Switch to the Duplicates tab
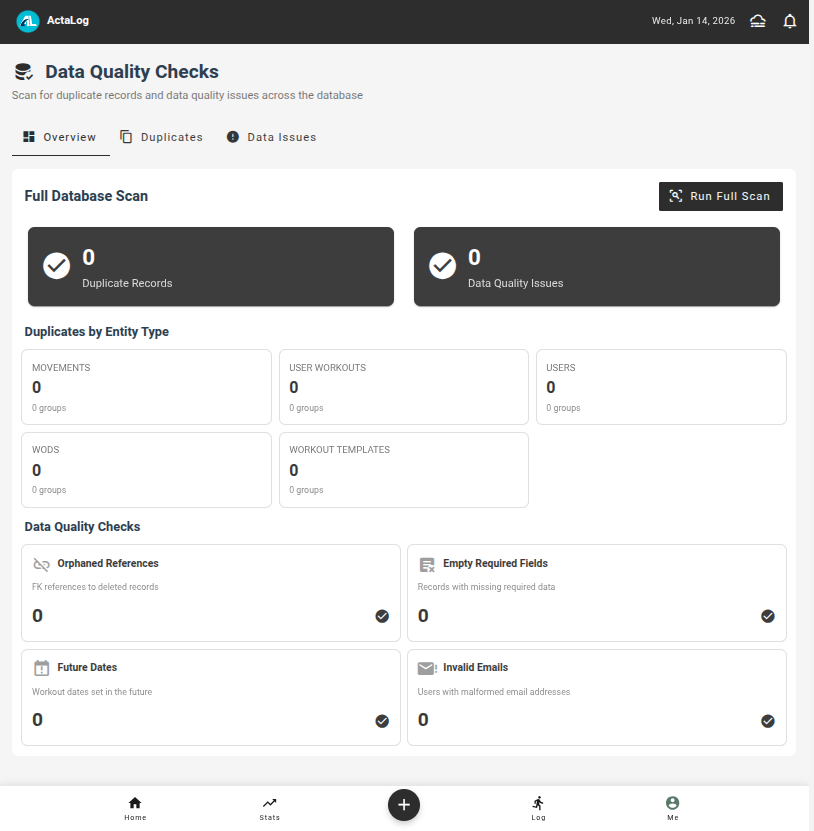 pyautogui.click(x=161, y=137)
